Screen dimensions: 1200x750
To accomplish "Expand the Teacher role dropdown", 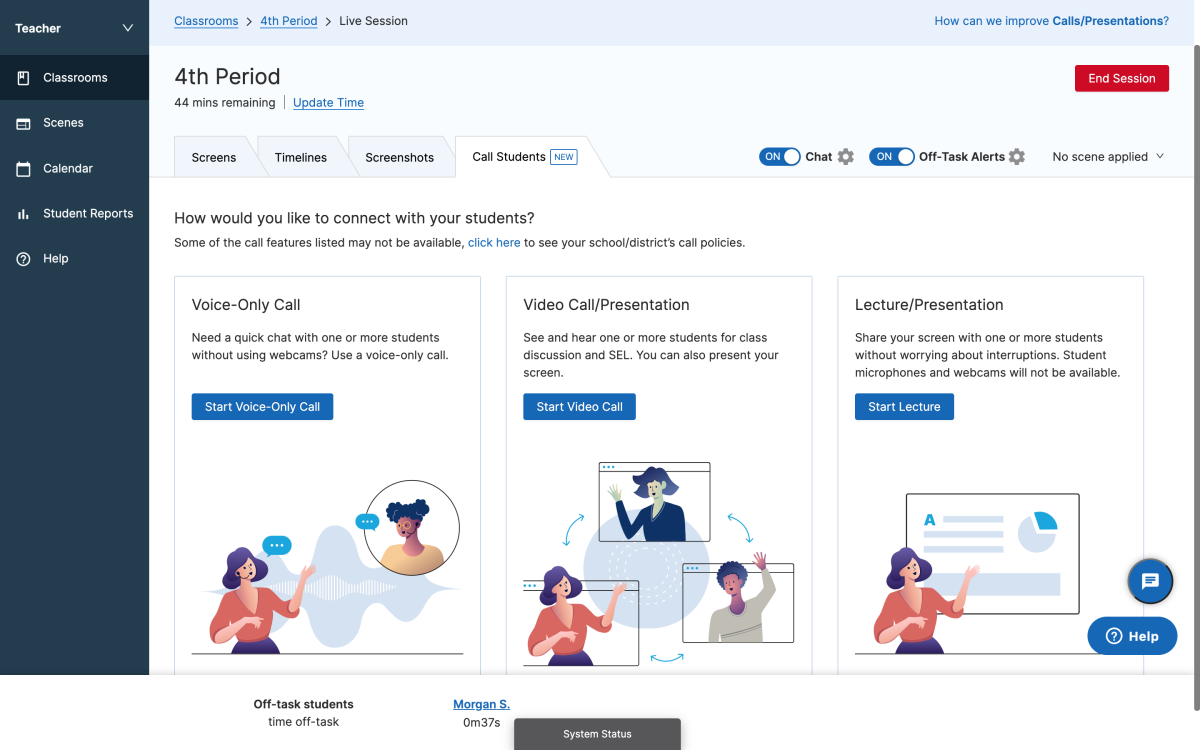I will click(x=74, y=28).
